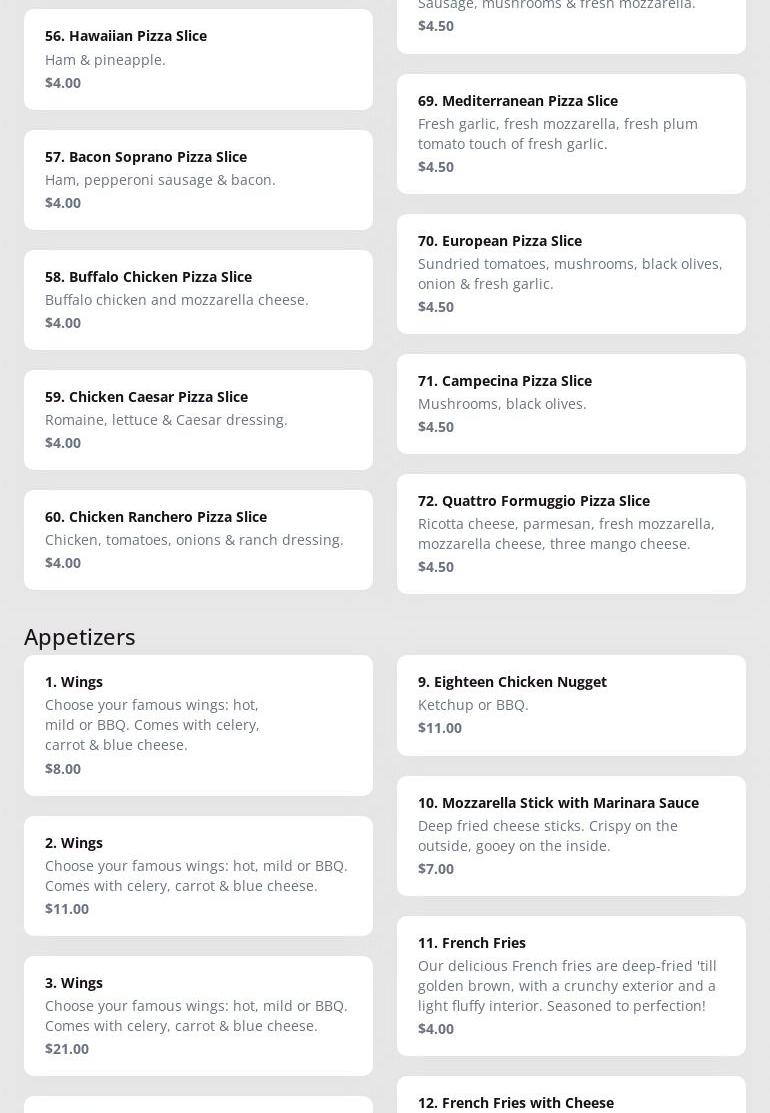770x1113 pixels.
Task: Select the $8.00 Wings item
Action: 198,724
